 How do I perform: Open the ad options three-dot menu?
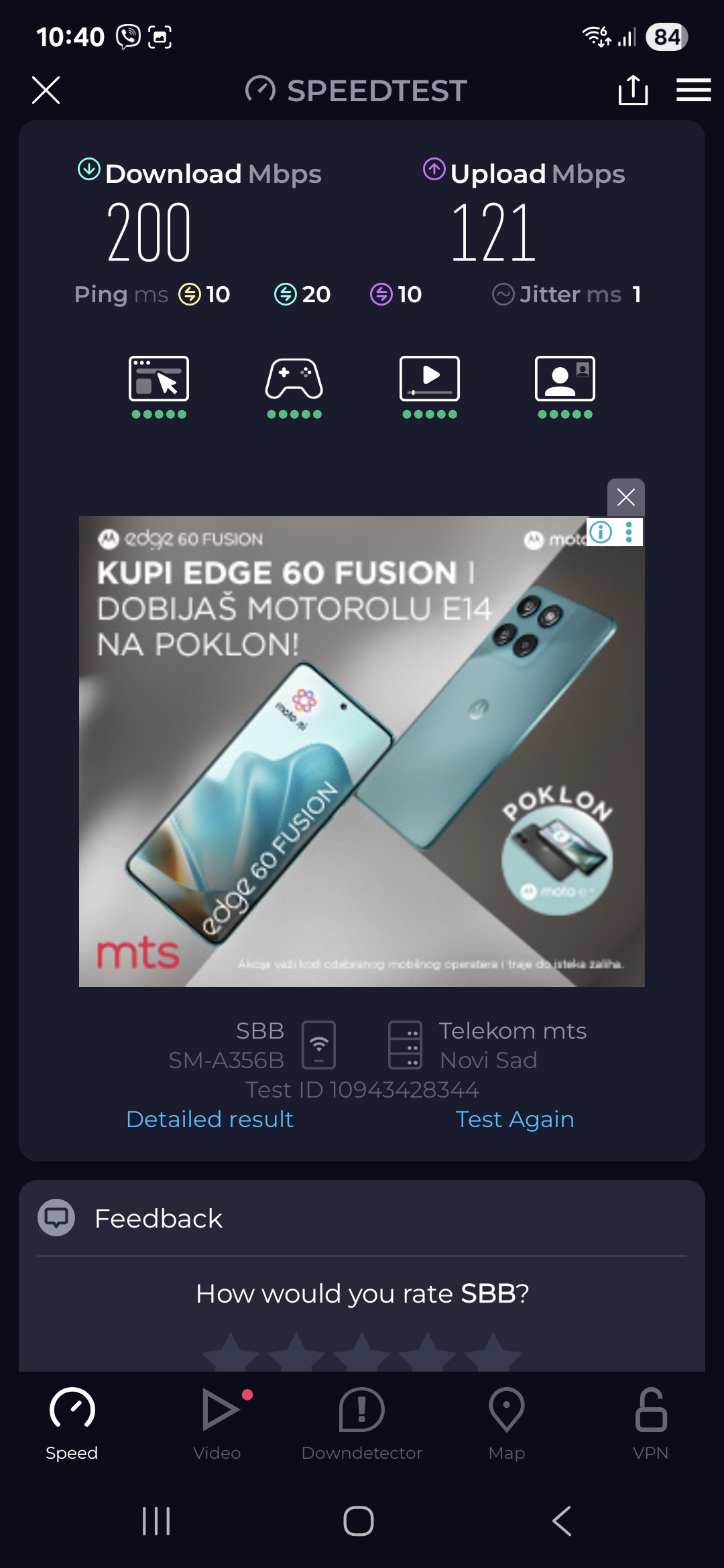(x=629, y=532)
